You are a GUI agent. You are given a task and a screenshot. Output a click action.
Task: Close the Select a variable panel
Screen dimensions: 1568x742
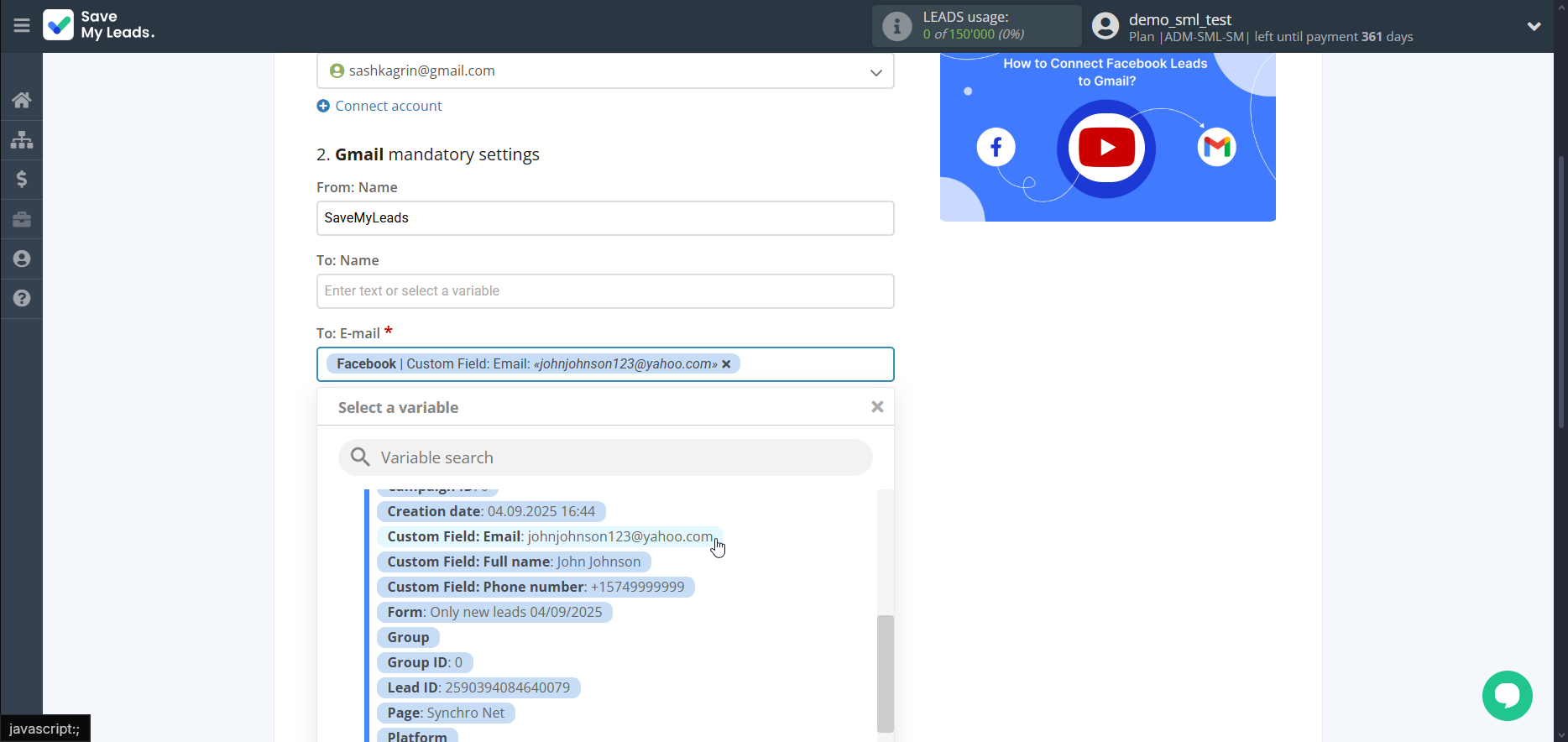click(877, 407)
